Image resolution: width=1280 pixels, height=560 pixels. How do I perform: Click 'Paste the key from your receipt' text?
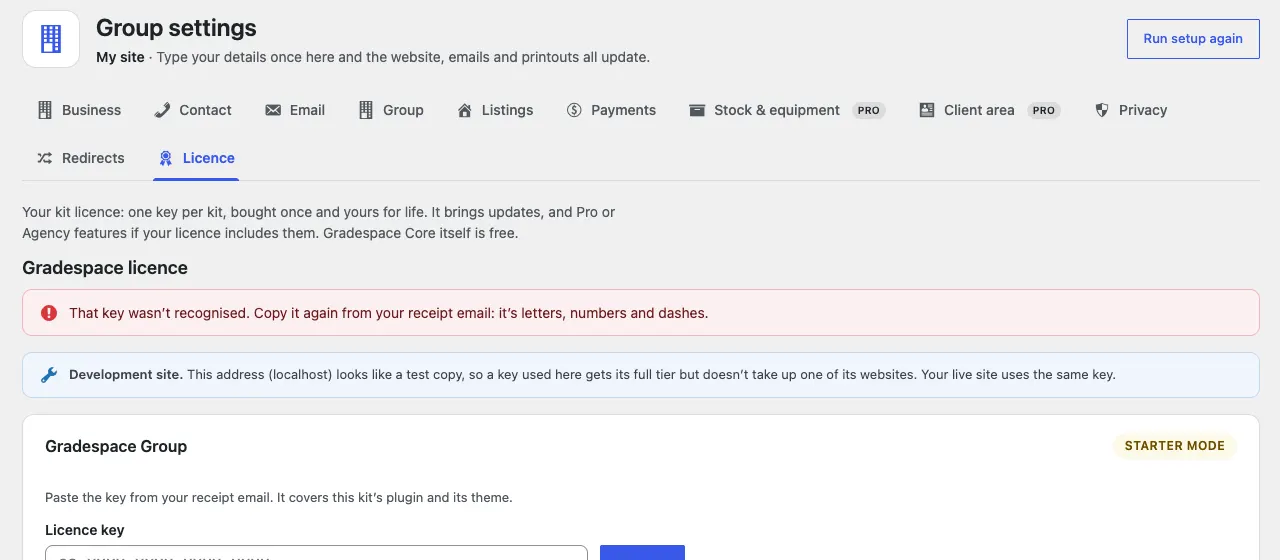[x=279, y=497]
